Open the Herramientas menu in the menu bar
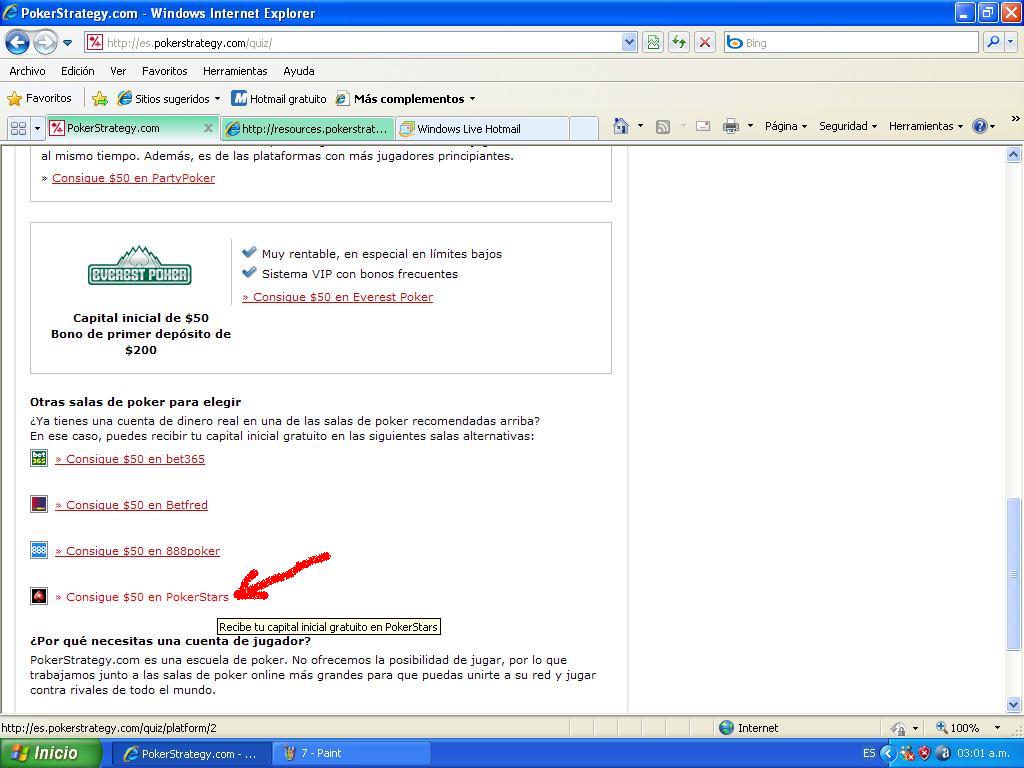The height and width of the screenshot is (768, 1024). pyautogui.click(x=235, y=71)
